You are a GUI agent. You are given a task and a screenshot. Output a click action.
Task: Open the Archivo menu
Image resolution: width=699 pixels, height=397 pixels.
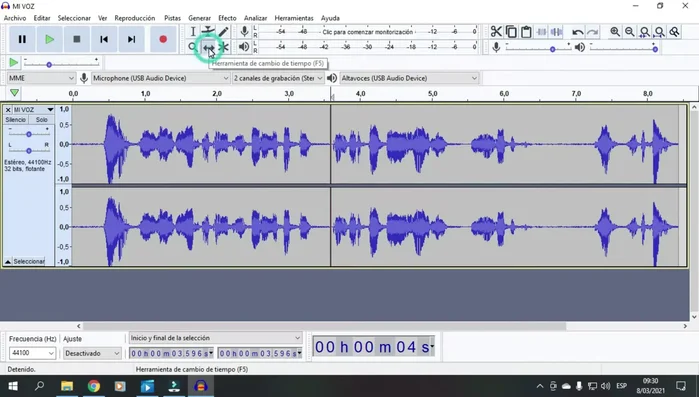click(15, 18)
